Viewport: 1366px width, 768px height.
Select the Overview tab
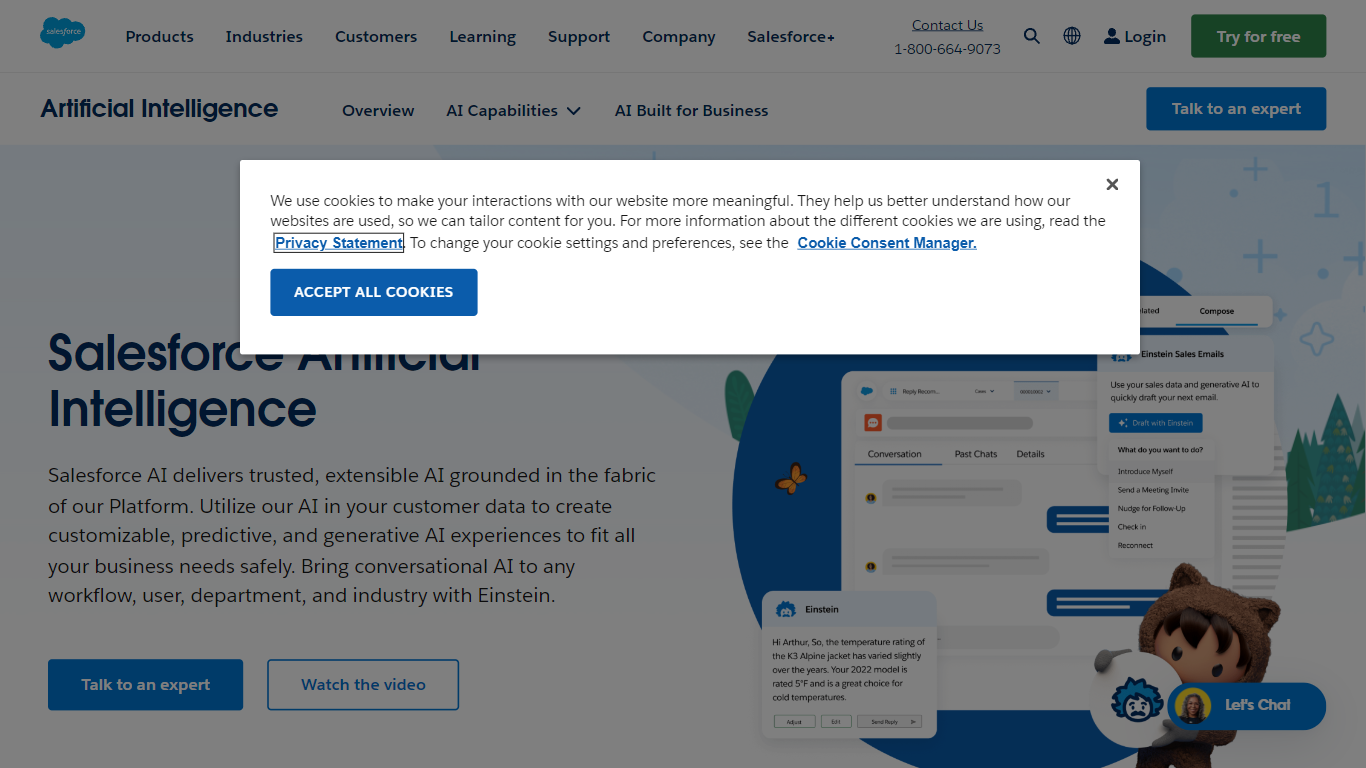(378, 110)
